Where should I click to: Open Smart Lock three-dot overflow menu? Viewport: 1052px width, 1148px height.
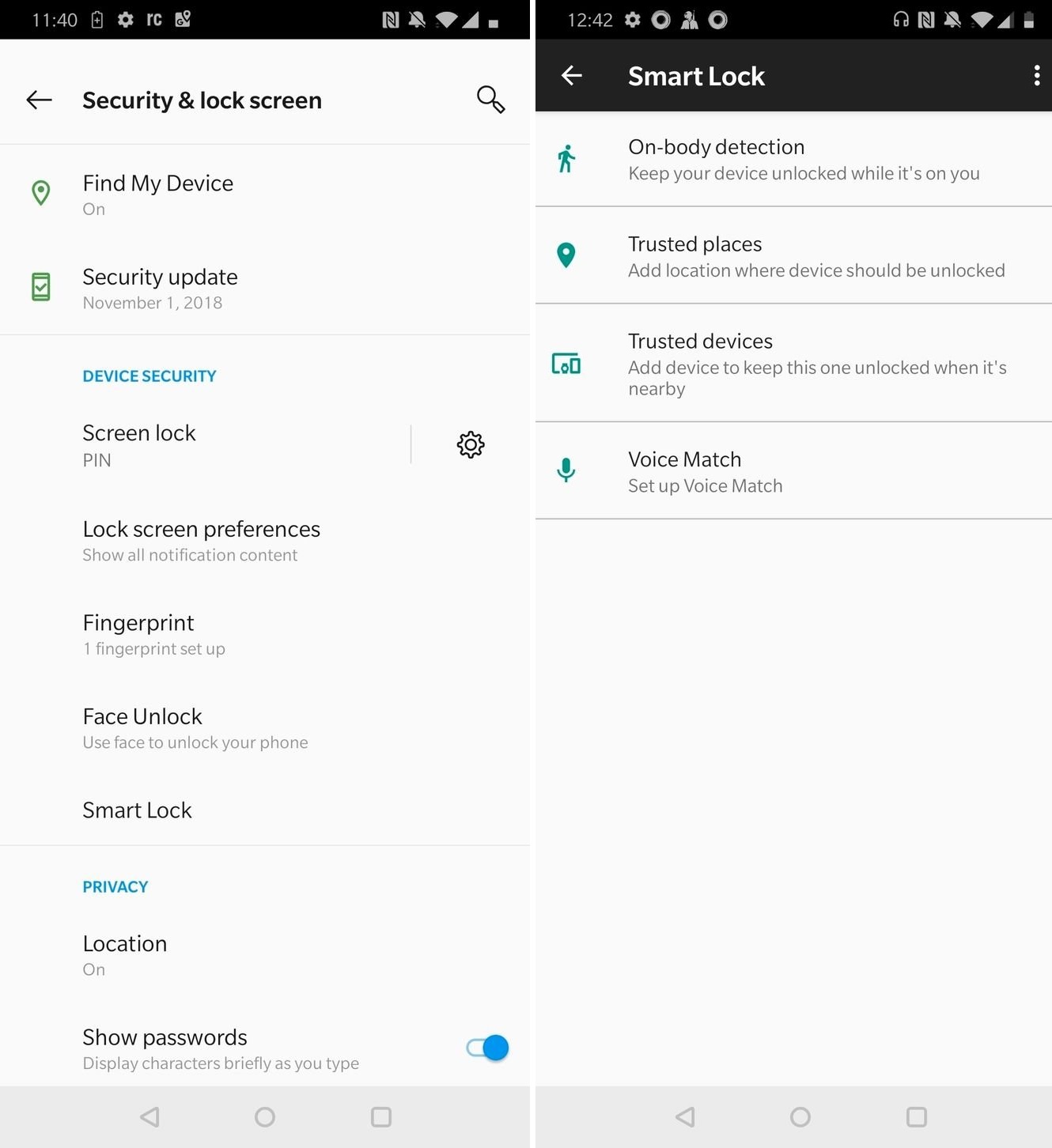1036,76
